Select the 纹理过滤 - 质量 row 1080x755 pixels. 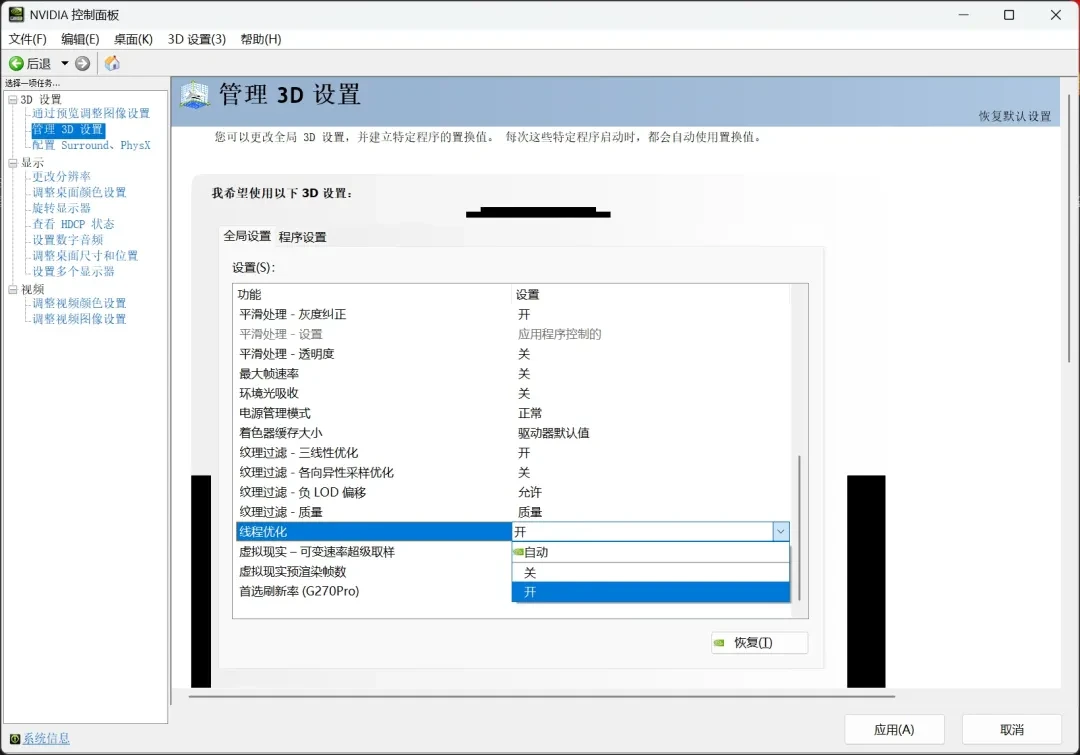[x=512, y=512]
